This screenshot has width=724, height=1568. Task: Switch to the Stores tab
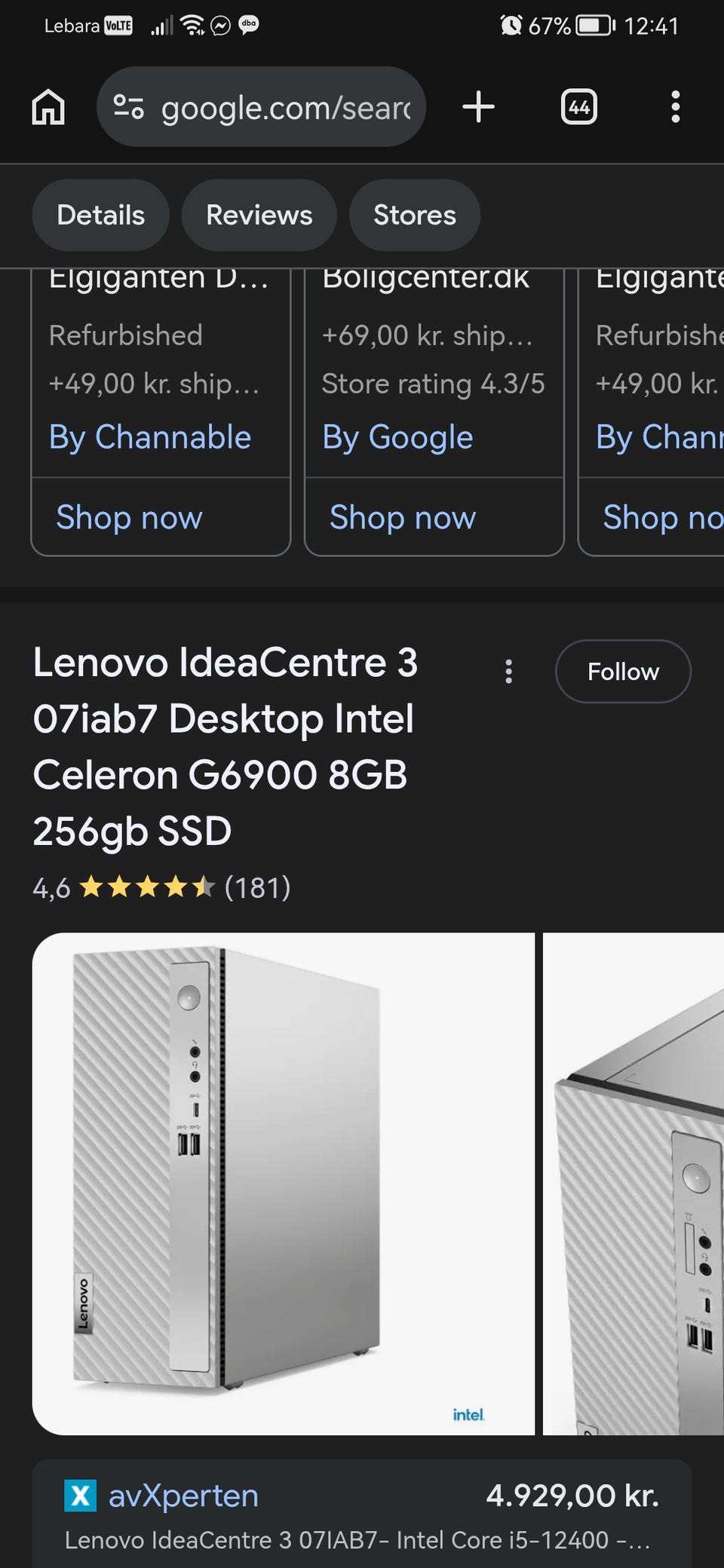pyautogui.click(x=414, y=215)
